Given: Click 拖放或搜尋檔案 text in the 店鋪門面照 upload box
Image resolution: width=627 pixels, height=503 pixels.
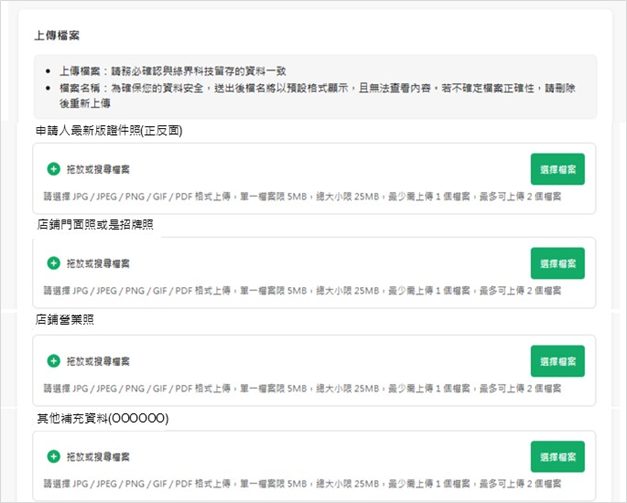Looking at the screenshot, I should (97, 263).
